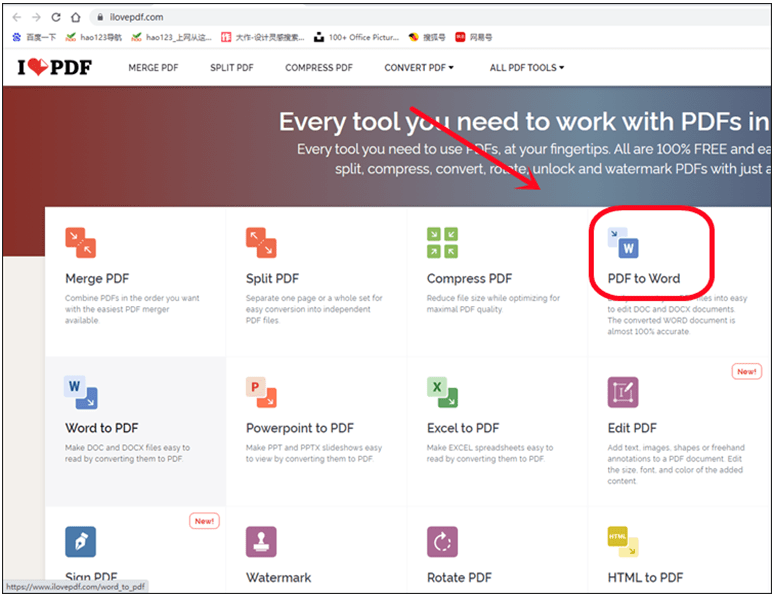Image resolution: width=775 pixels, height=597 pixels.
Task: Open the PDF to Word icon
Action: [623, 243]
